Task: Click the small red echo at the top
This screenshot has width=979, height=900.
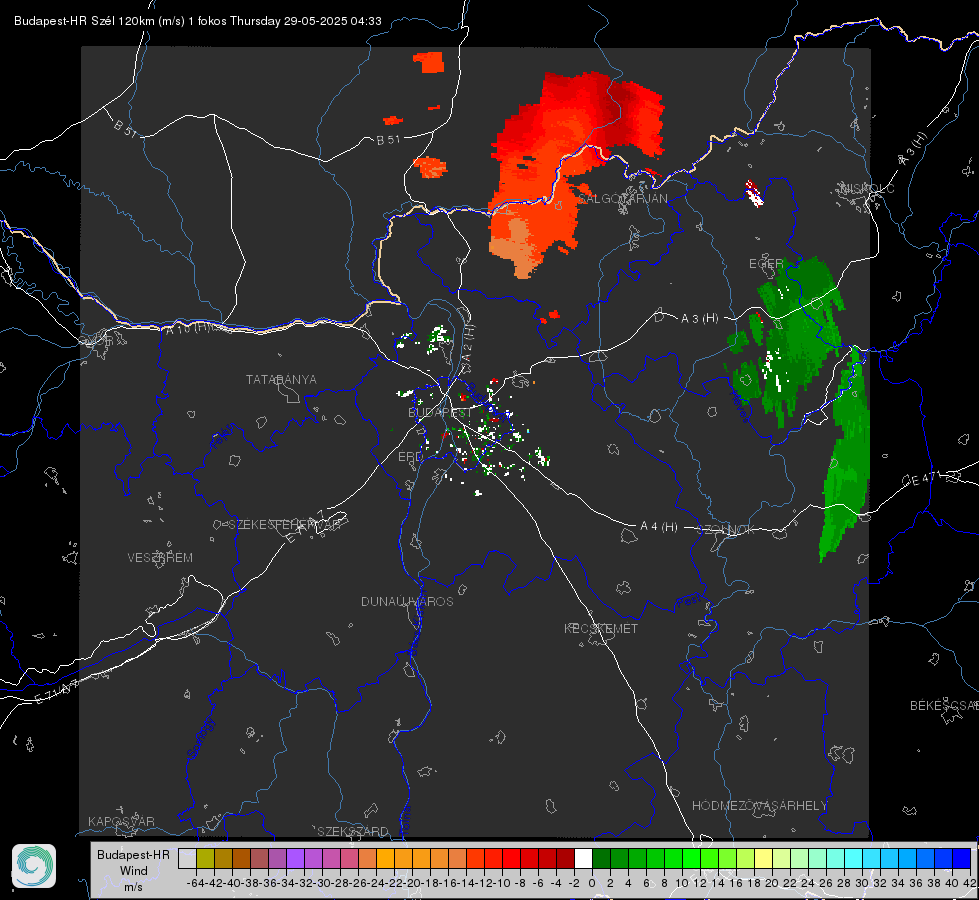Action: coord(429,62)
